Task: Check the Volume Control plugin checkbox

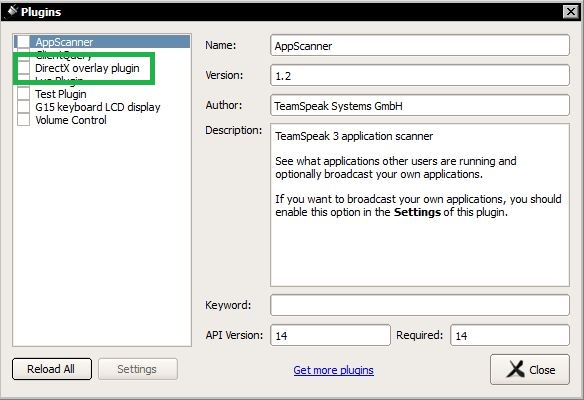Action: 23,120
